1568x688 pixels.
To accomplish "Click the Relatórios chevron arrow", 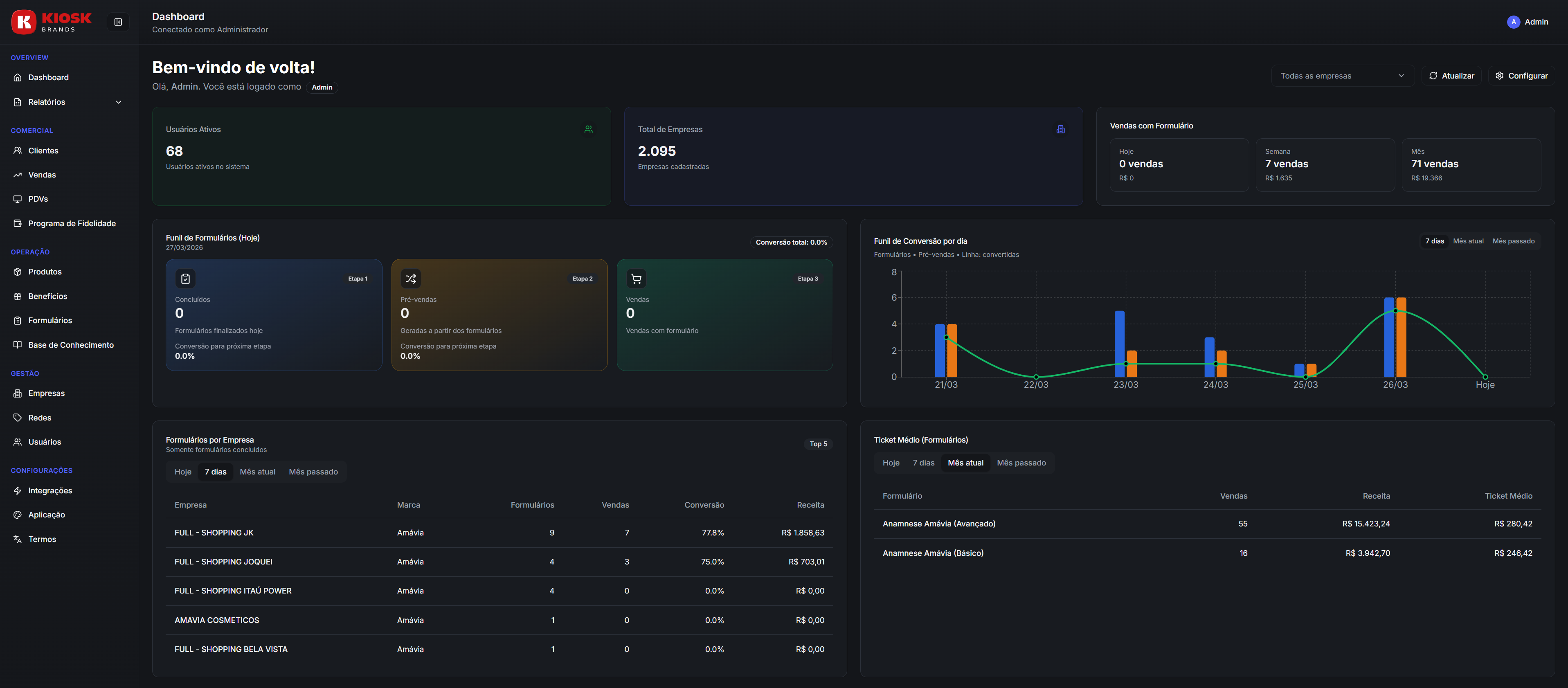I will [x=119, y=102].
